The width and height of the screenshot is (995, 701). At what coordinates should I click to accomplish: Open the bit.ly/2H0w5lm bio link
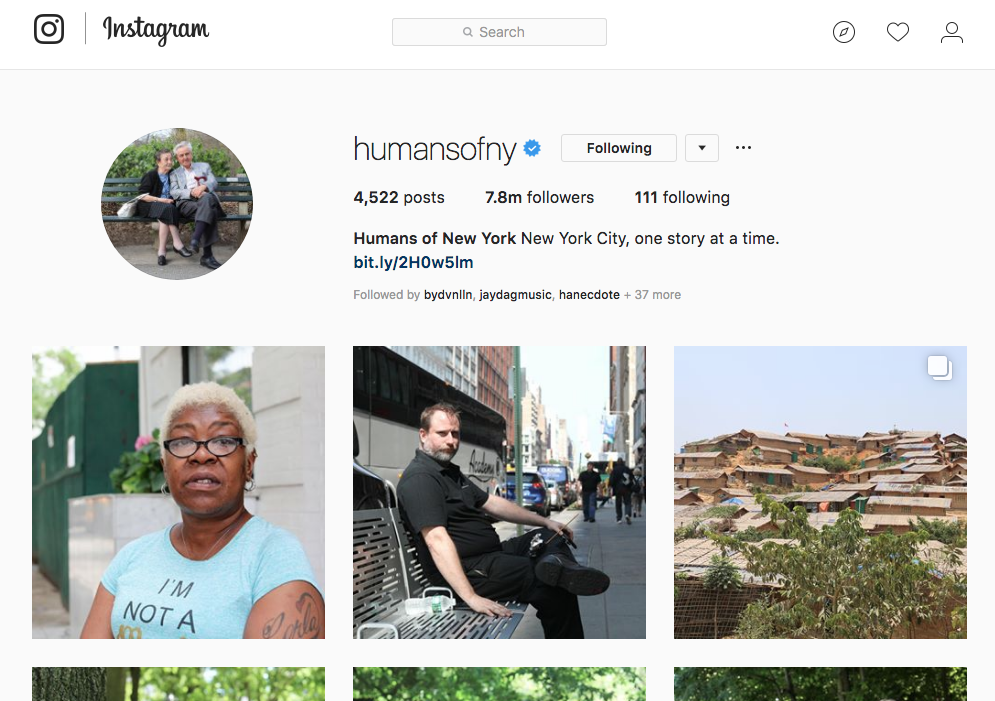point(413,262)
